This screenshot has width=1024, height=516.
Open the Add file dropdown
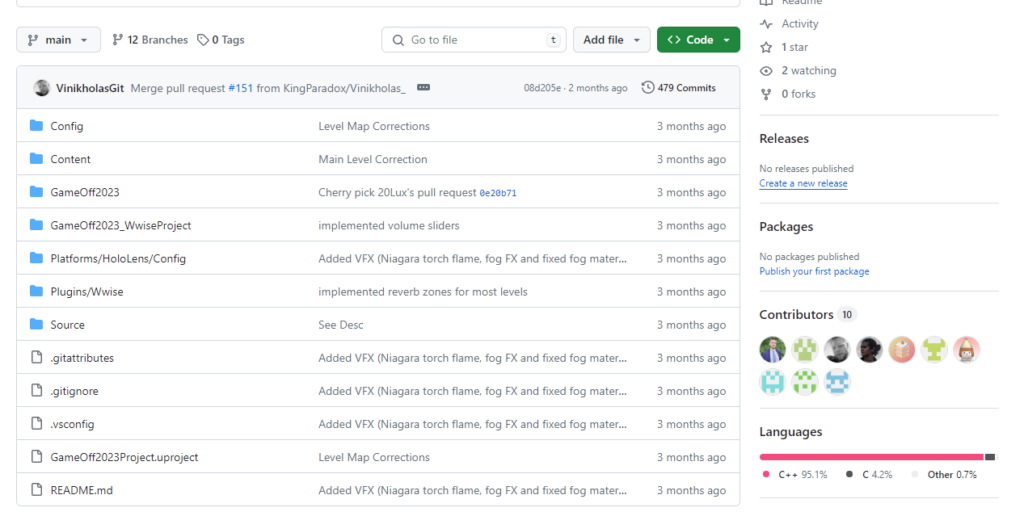[x=611, y=40]
